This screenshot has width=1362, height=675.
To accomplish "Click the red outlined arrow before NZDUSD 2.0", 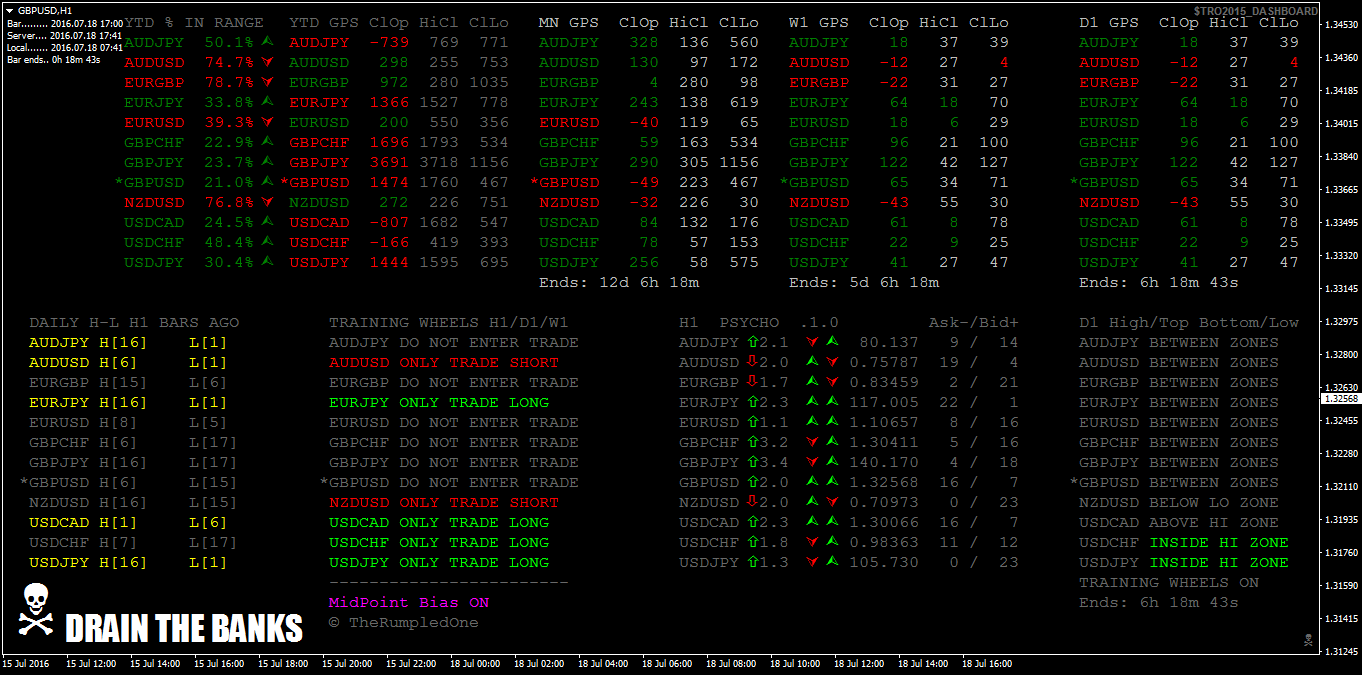I will click(751, 502).
